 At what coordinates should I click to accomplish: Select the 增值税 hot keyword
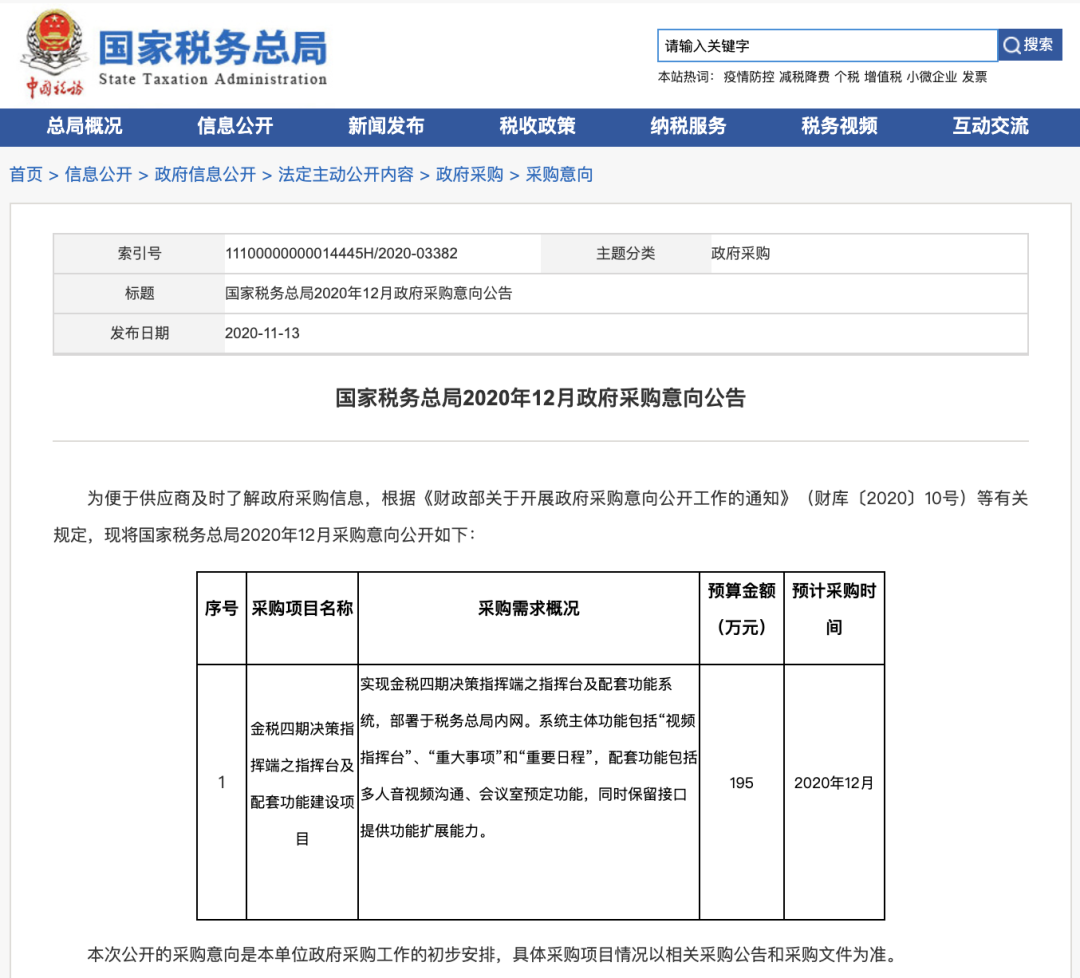pyautogui.click(x=883, y=77)
